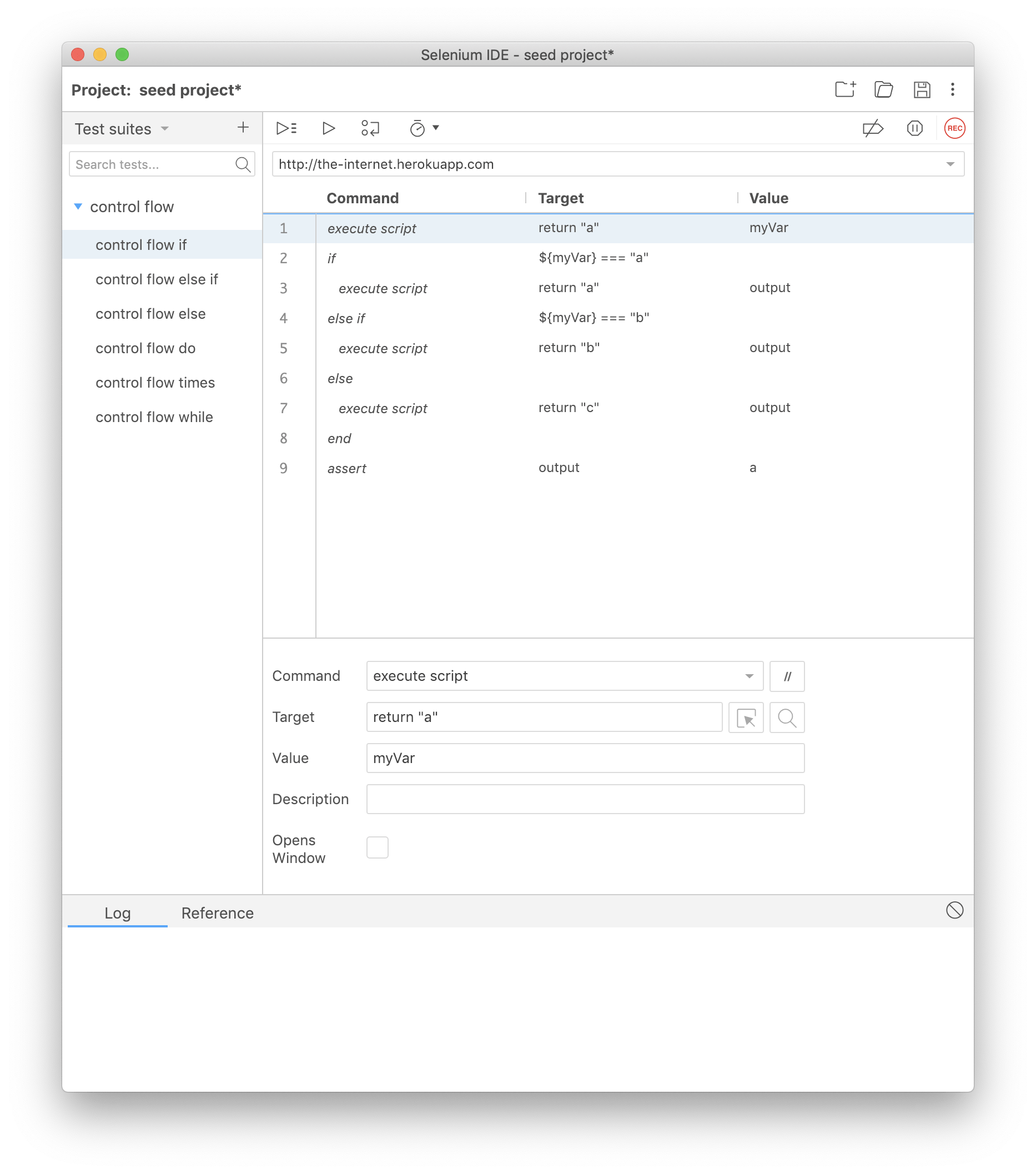The width and height of the screenshot is (1036, 1174).
Task: Open the Test suites menu
Action: [x=164, y=129]
